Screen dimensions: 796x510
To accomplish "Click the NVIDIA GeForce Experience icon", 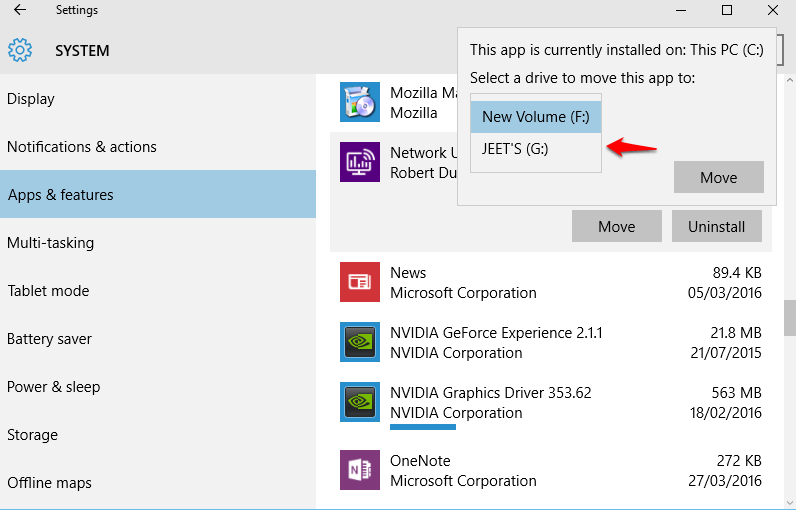I will [360, 342].
